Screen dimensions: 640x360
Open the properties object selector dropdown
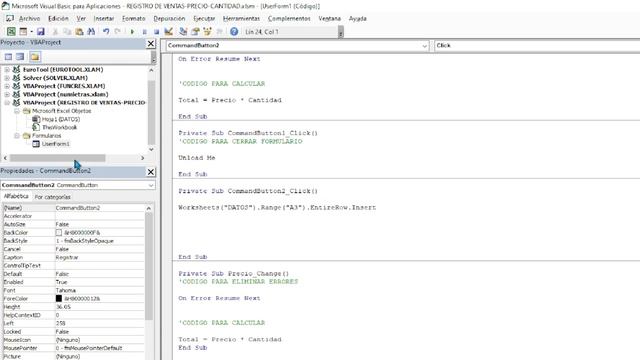151,185
